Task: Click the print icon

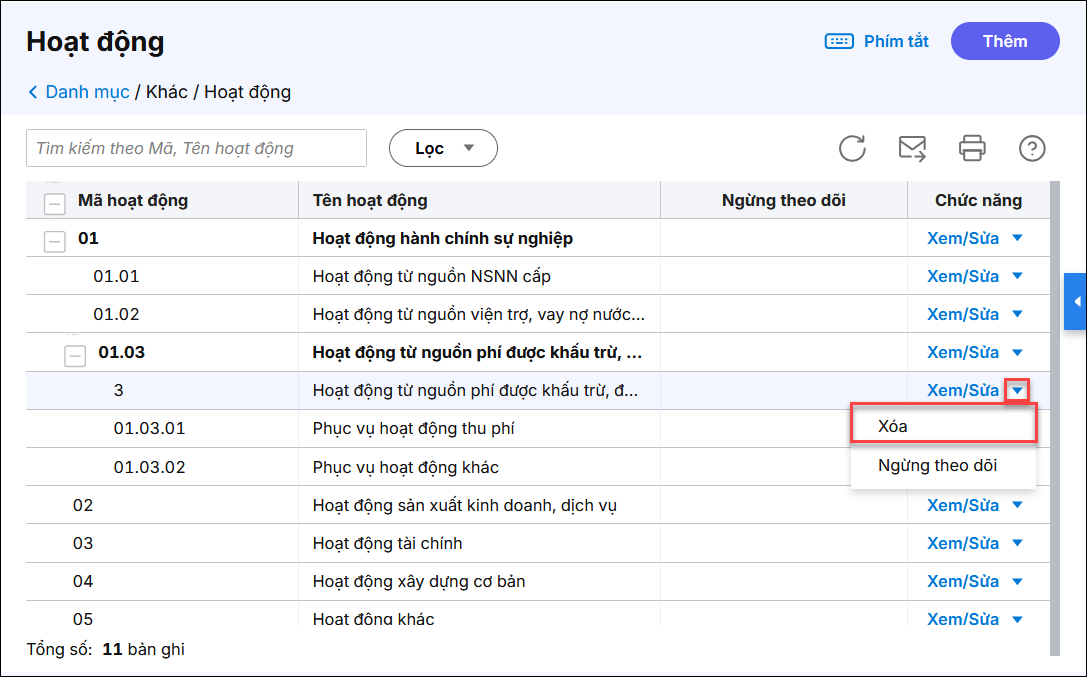Action: 972,149
